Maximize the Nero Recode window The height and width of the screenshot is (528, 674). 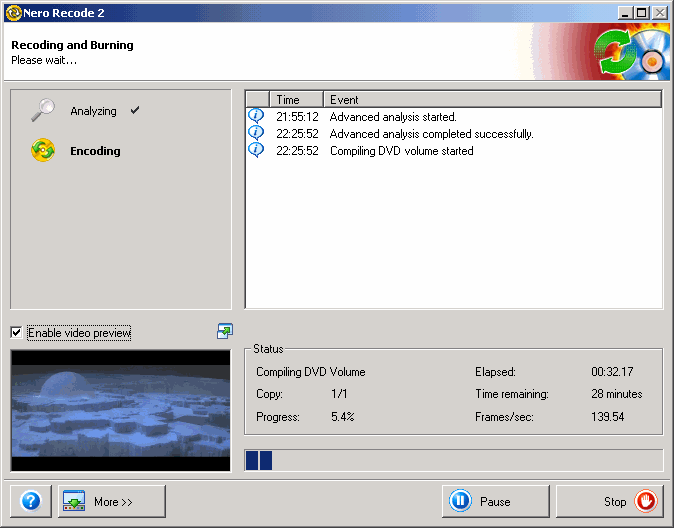point(642,12)
